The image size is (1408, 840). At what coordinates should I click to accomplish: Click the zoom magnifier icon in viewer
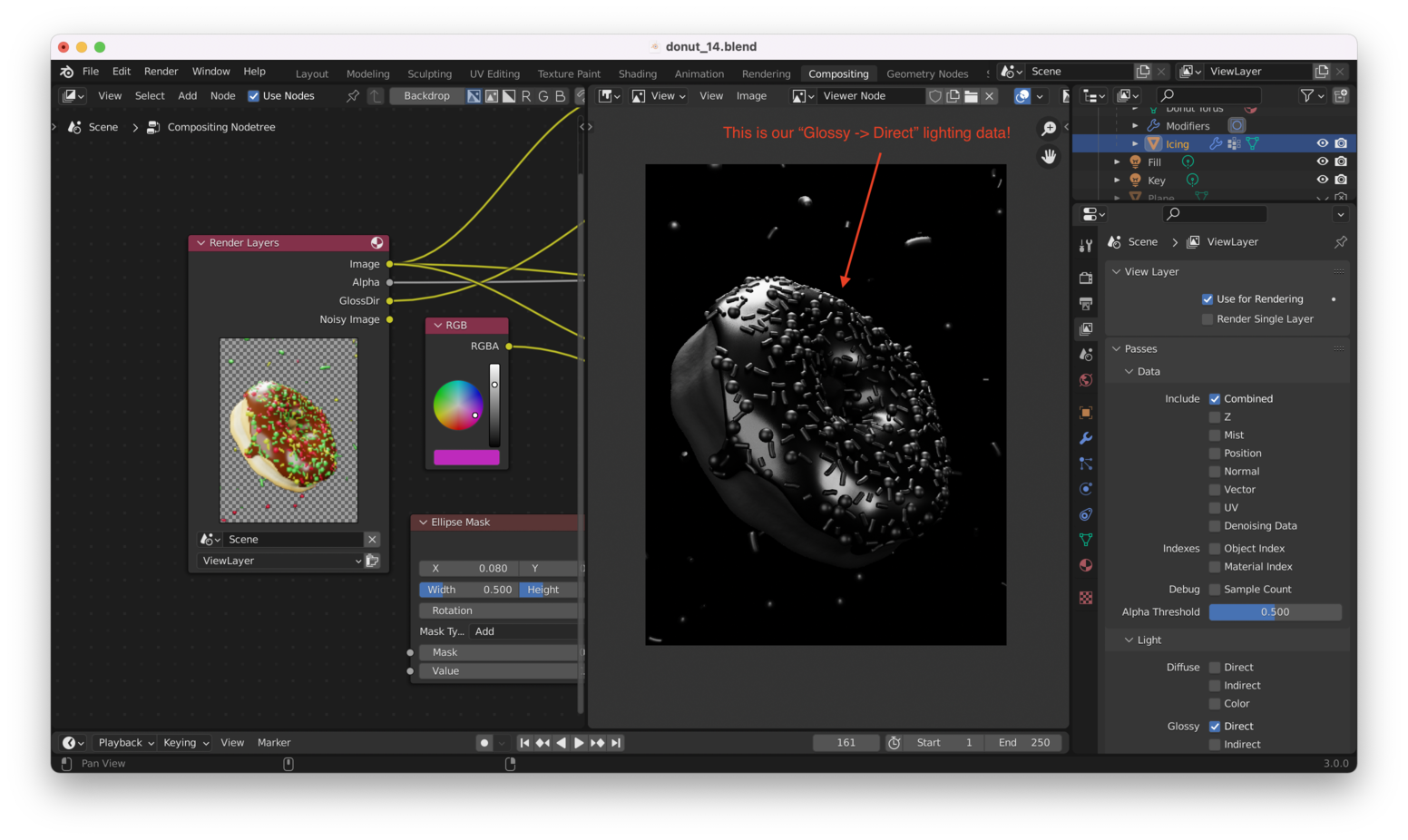[x=1049, y=129]
